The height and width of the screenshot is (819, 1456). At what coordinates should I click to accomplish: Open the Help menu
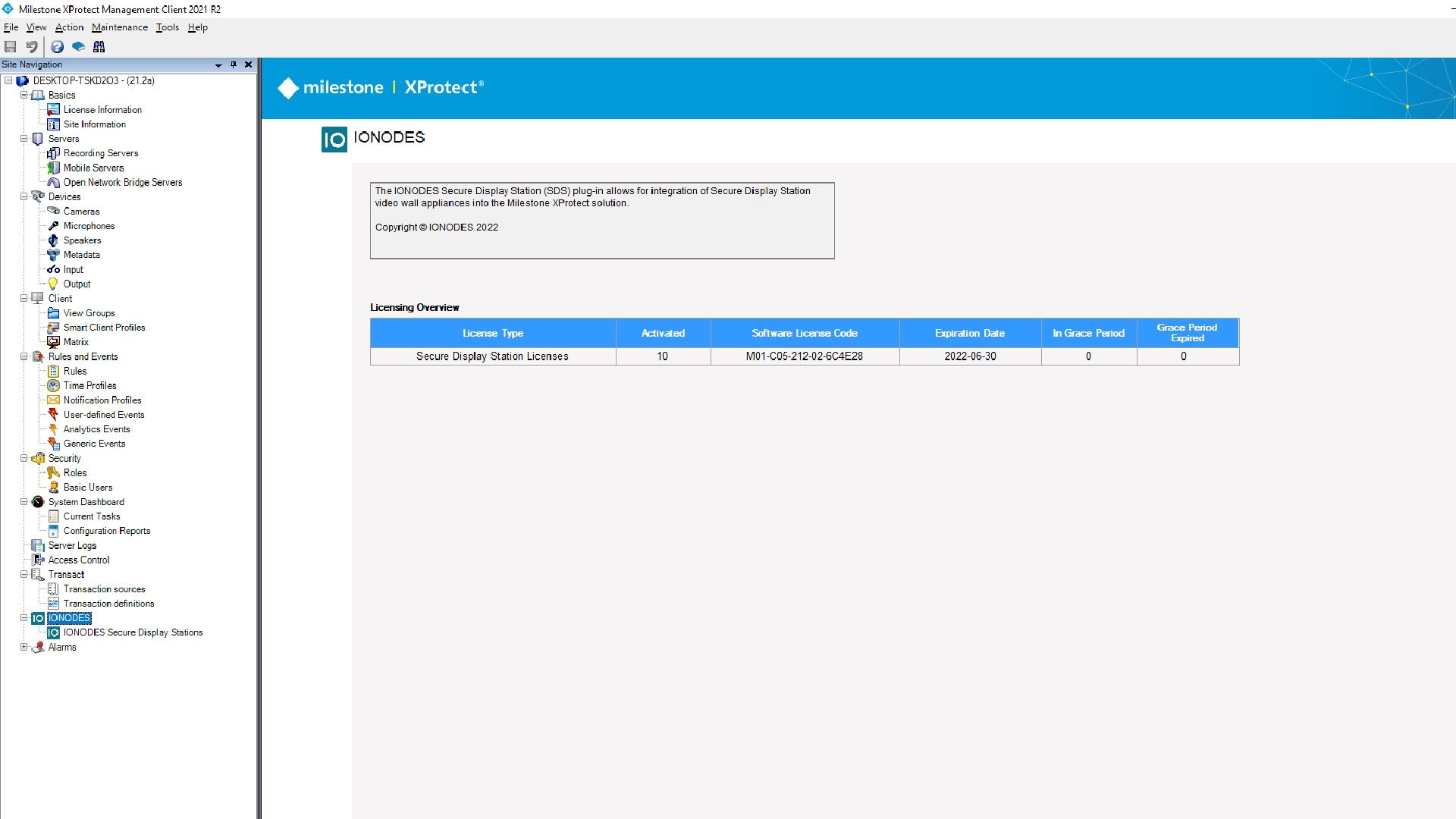point(198,27)
